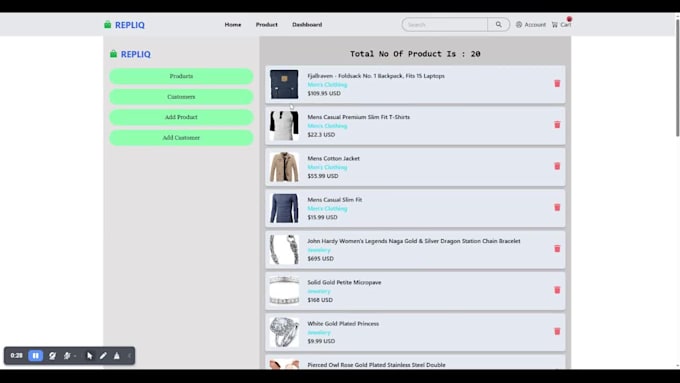Open the Product nav menu item
680x383 pixels.
[267, 25]
